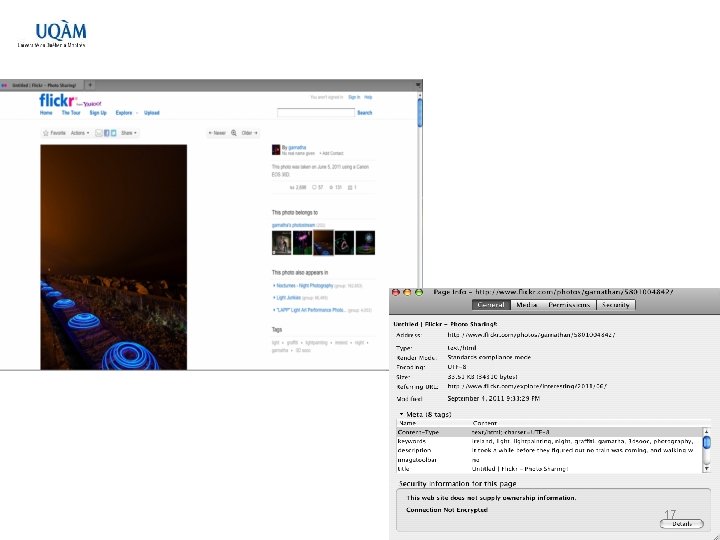The width and height of the screenshot is (720, 540).
Task: Select the description row in Meta list
Action: [550, 450]
